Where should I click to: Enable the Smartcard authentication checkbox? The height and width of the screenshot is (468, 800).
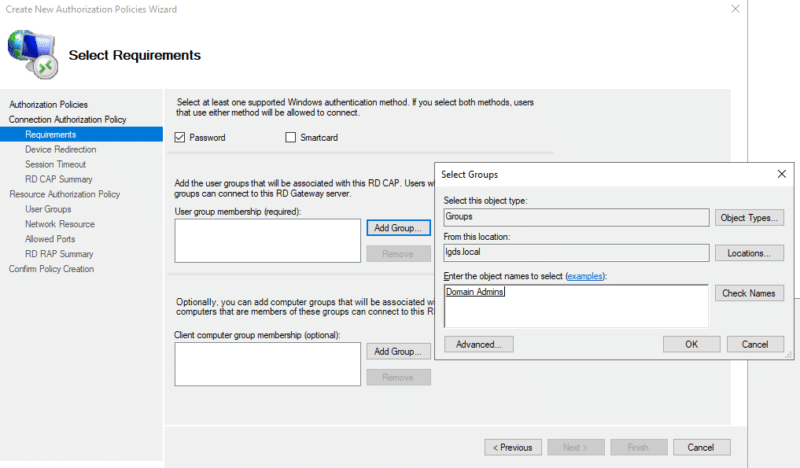coord(291,137)
